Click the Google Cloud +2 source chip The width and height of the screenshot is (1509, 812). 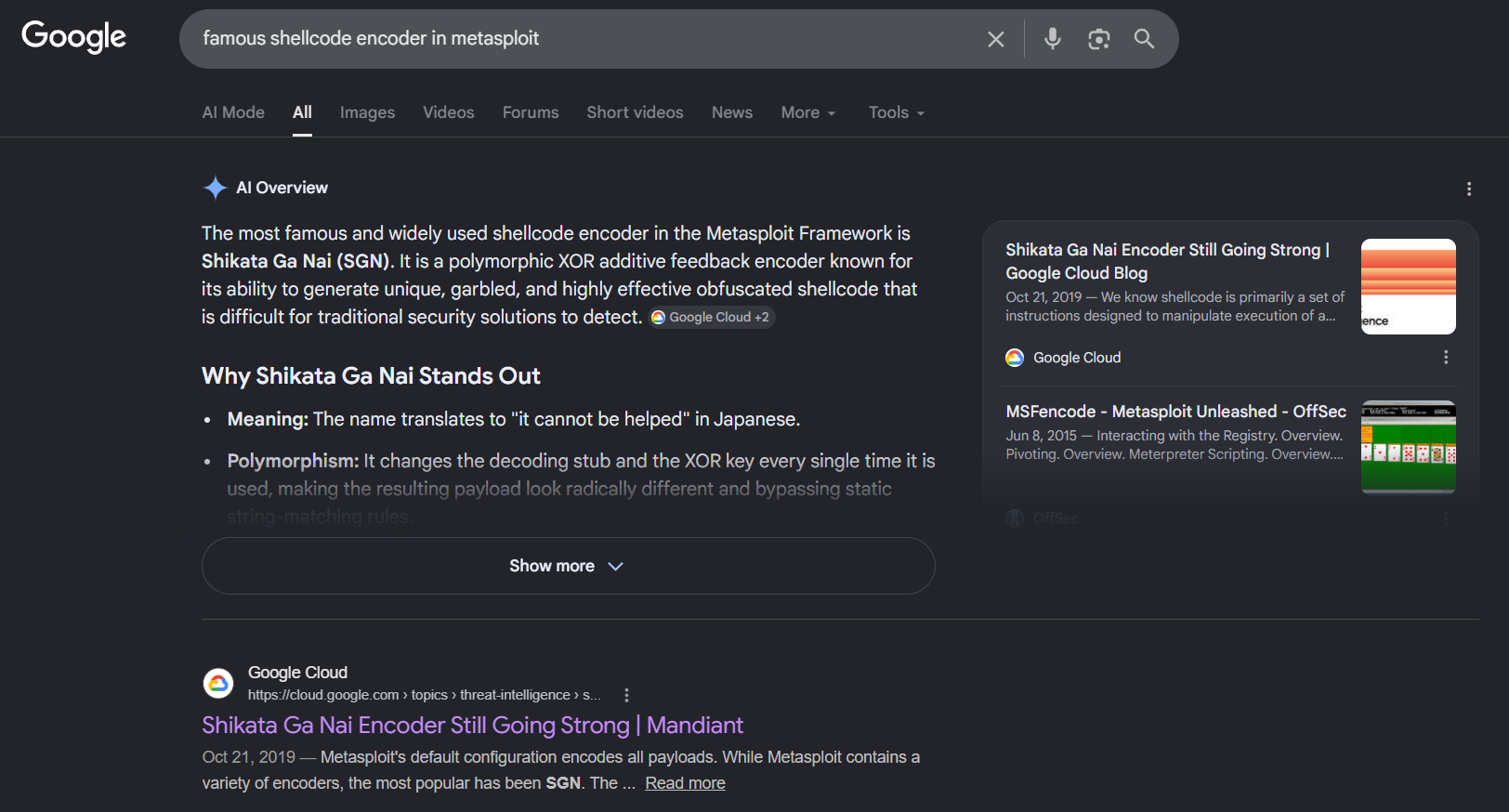point(712,317)
